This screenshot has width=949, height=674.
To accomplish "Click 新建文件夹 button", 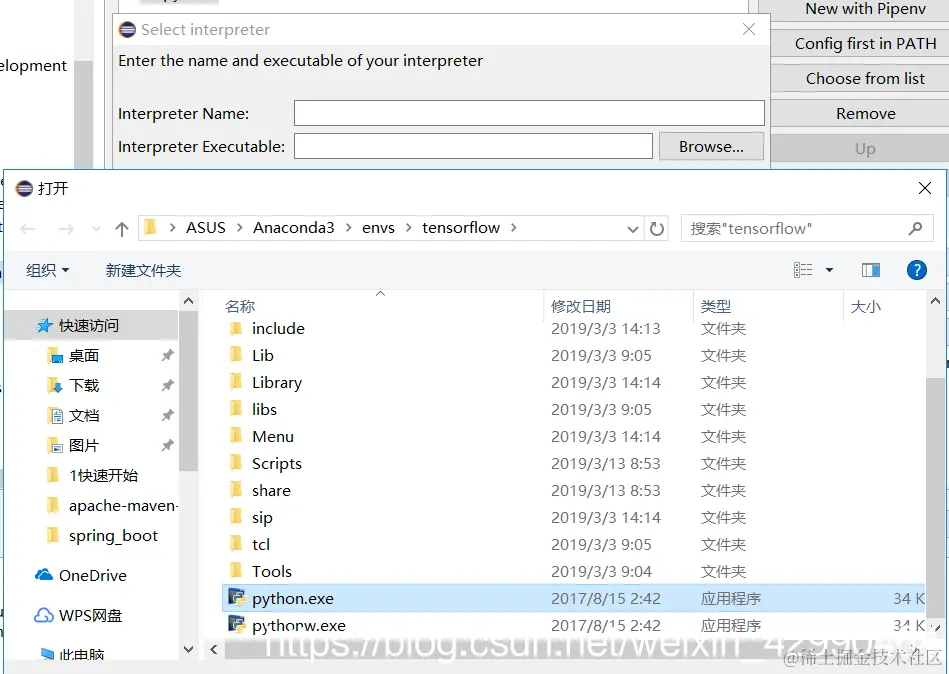I will tap(143, 270).
